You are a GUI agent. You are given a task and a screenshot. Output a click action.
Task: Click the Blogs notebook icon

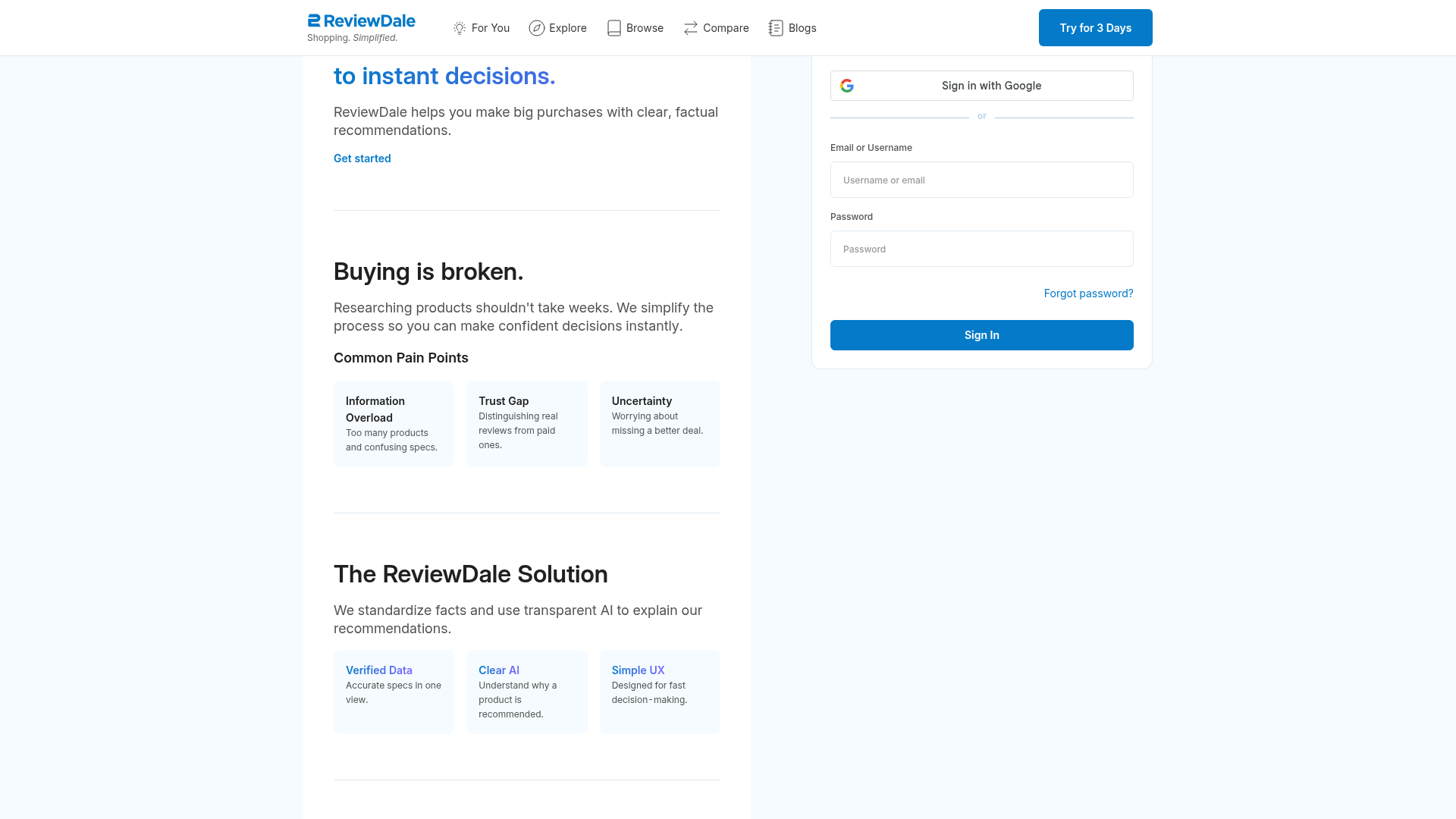(776, 28)
